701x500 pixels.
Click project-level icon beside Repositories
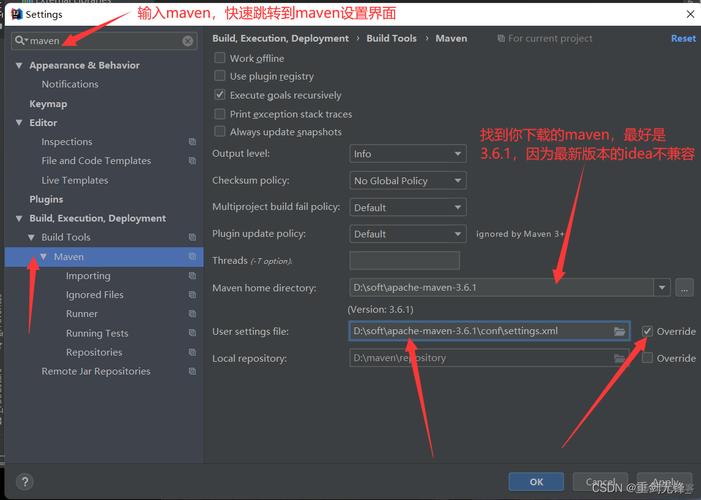coord(192,352)
